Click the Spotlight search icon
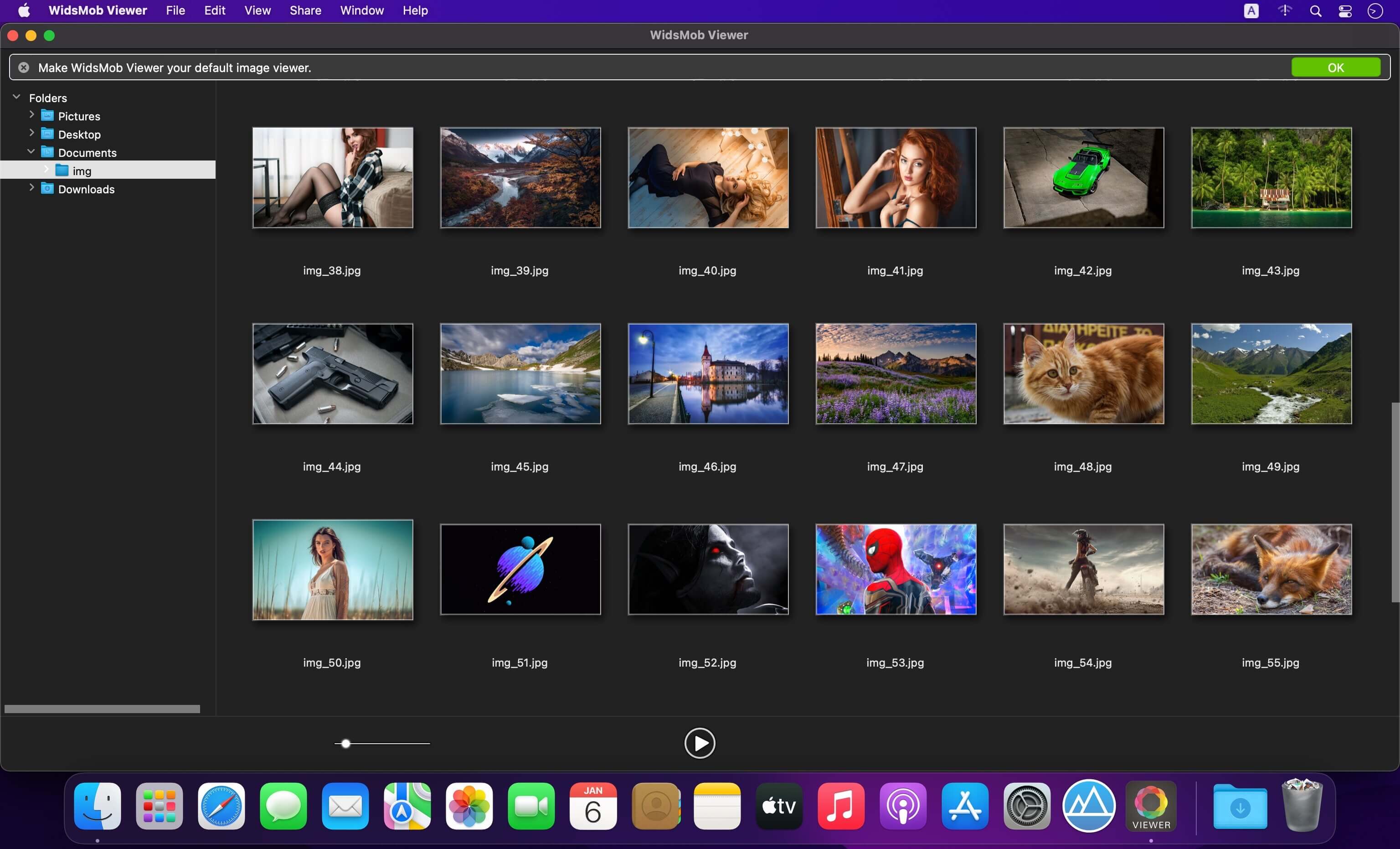This screenshot has width=1400, height=849. click(1315, 11)
